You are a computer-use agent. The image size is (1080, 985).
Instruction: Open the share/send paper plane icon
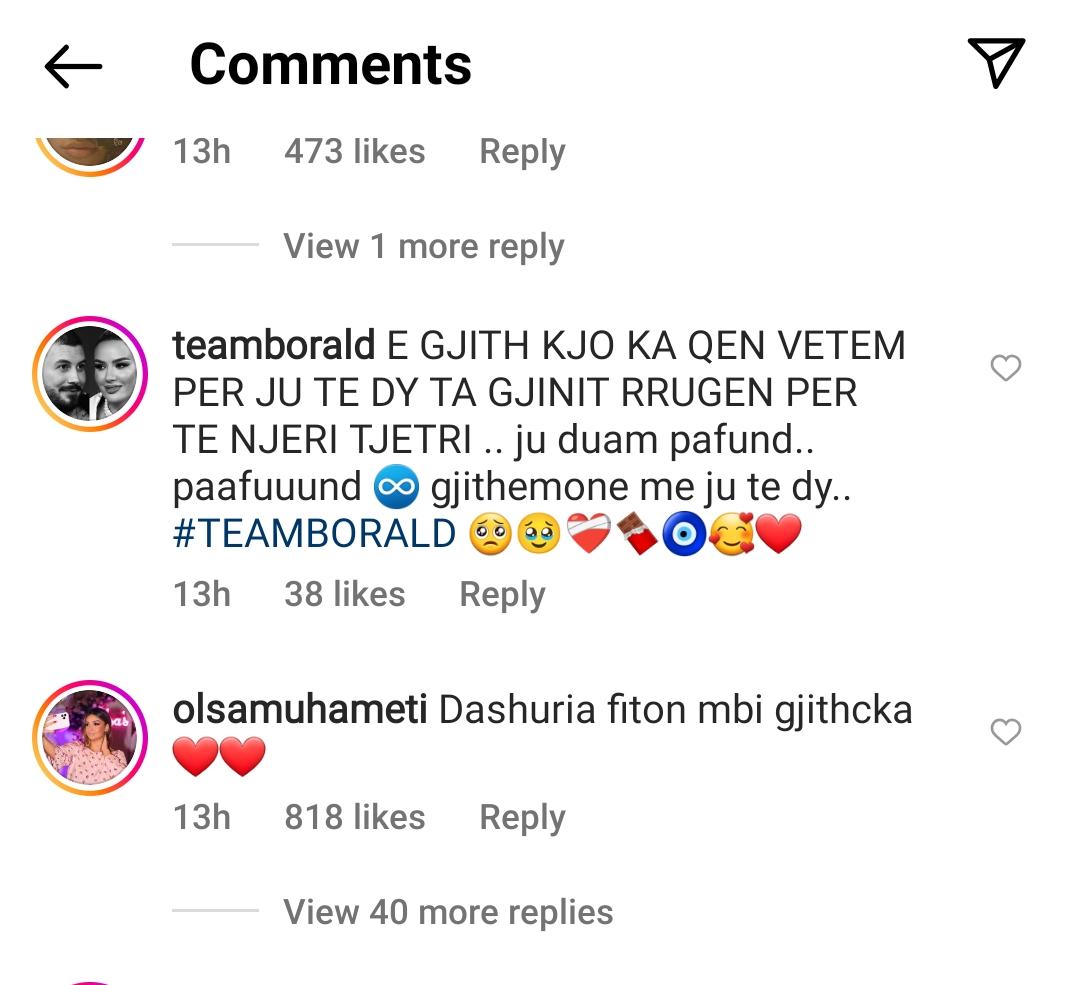pyautogui.click(x=996, y=63)
